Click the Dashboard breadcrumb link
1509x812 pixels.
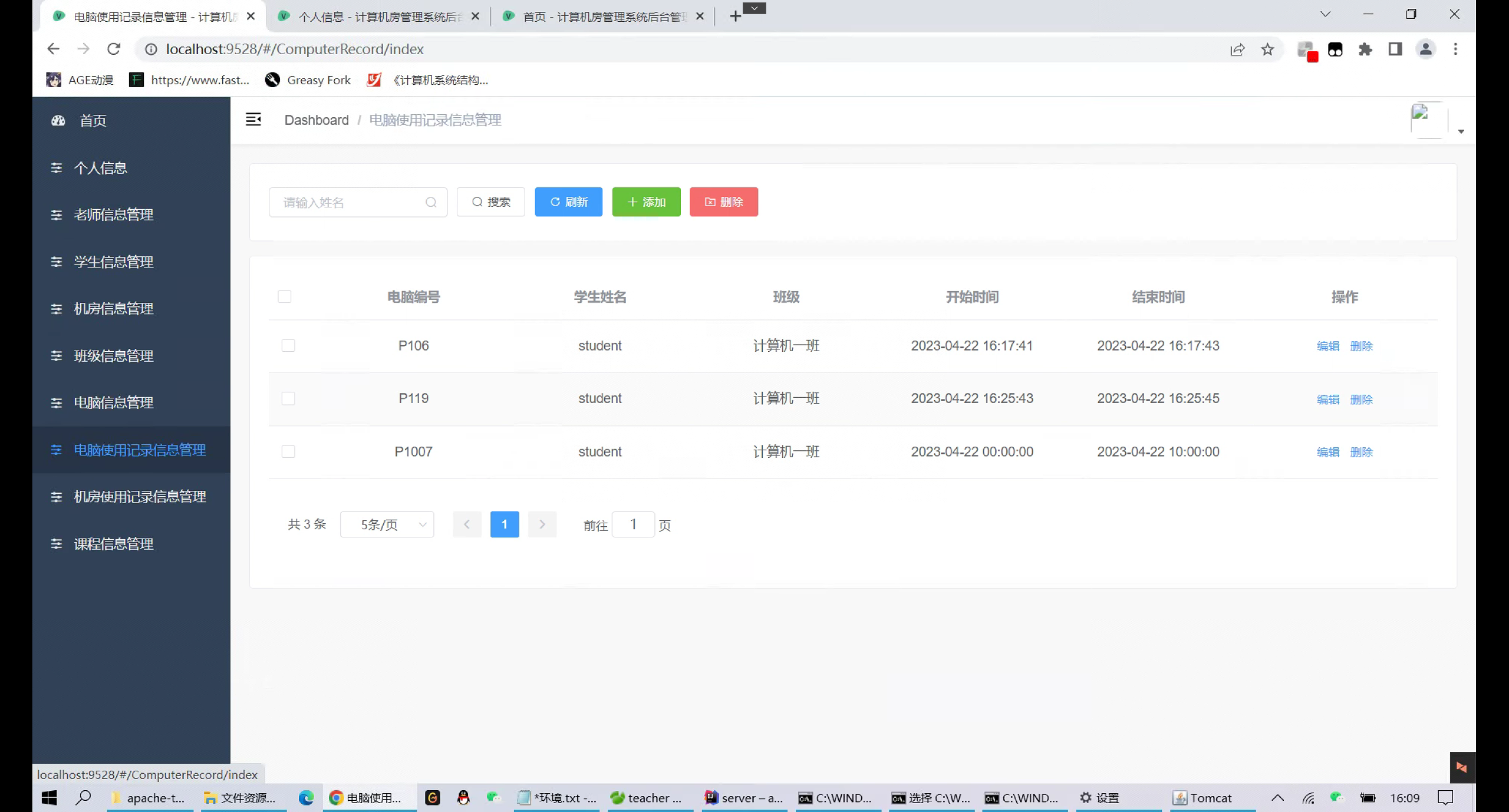coord(316,119)
